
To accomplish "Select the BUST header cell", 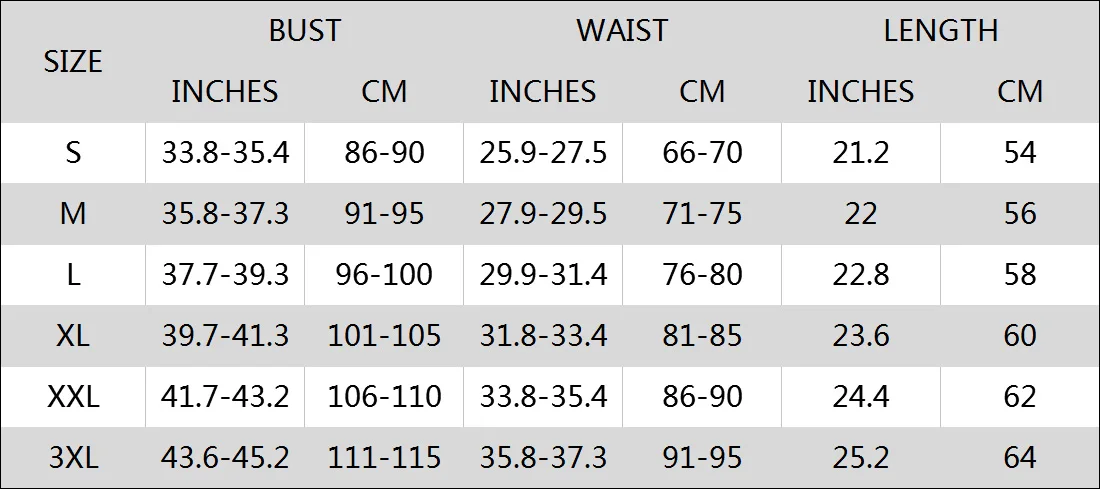I will click(x=304, y=31).
